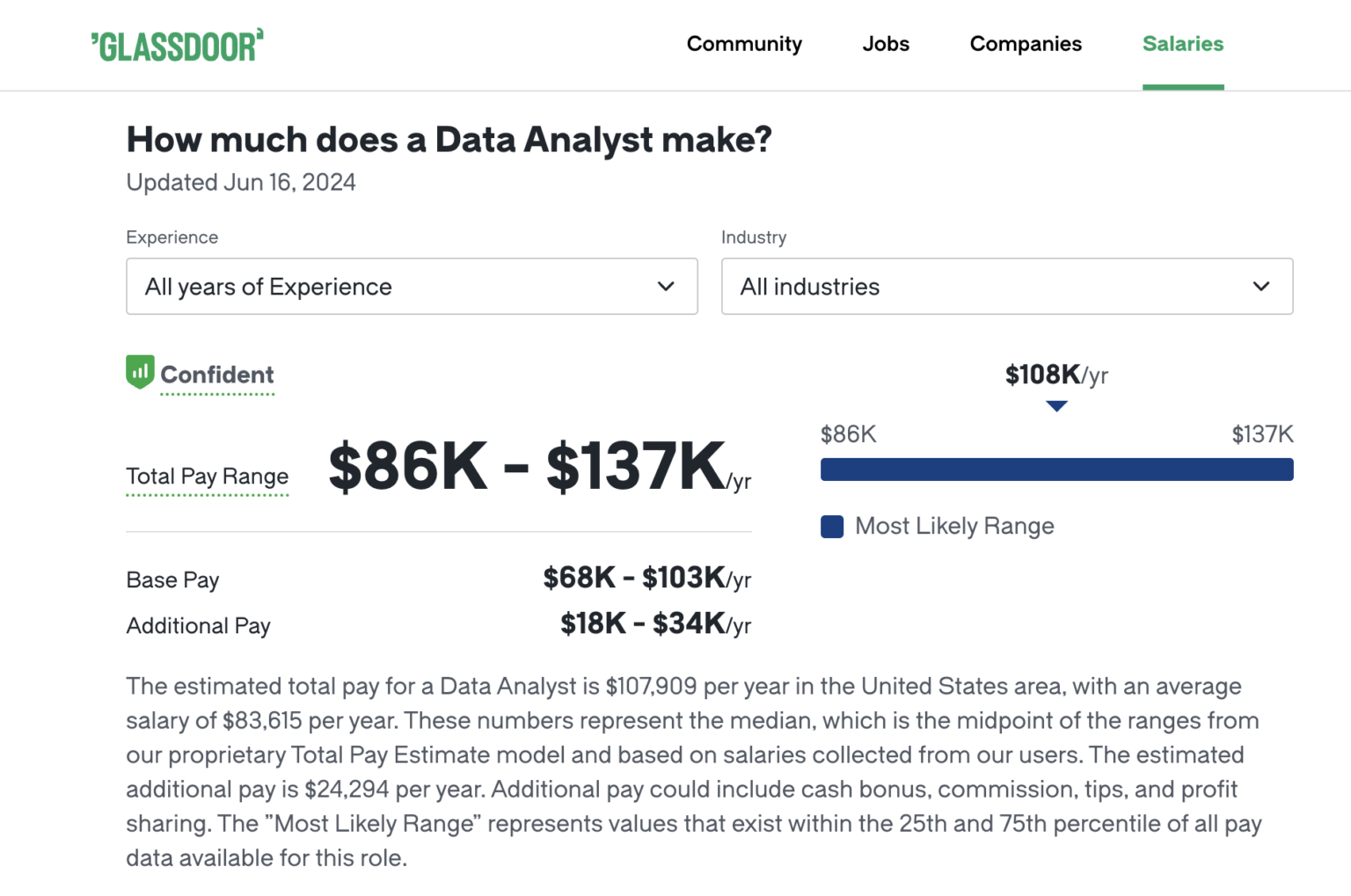Click the green Confident shield icon
This screenshot has width=1351, height=896.
coord(140,372)
